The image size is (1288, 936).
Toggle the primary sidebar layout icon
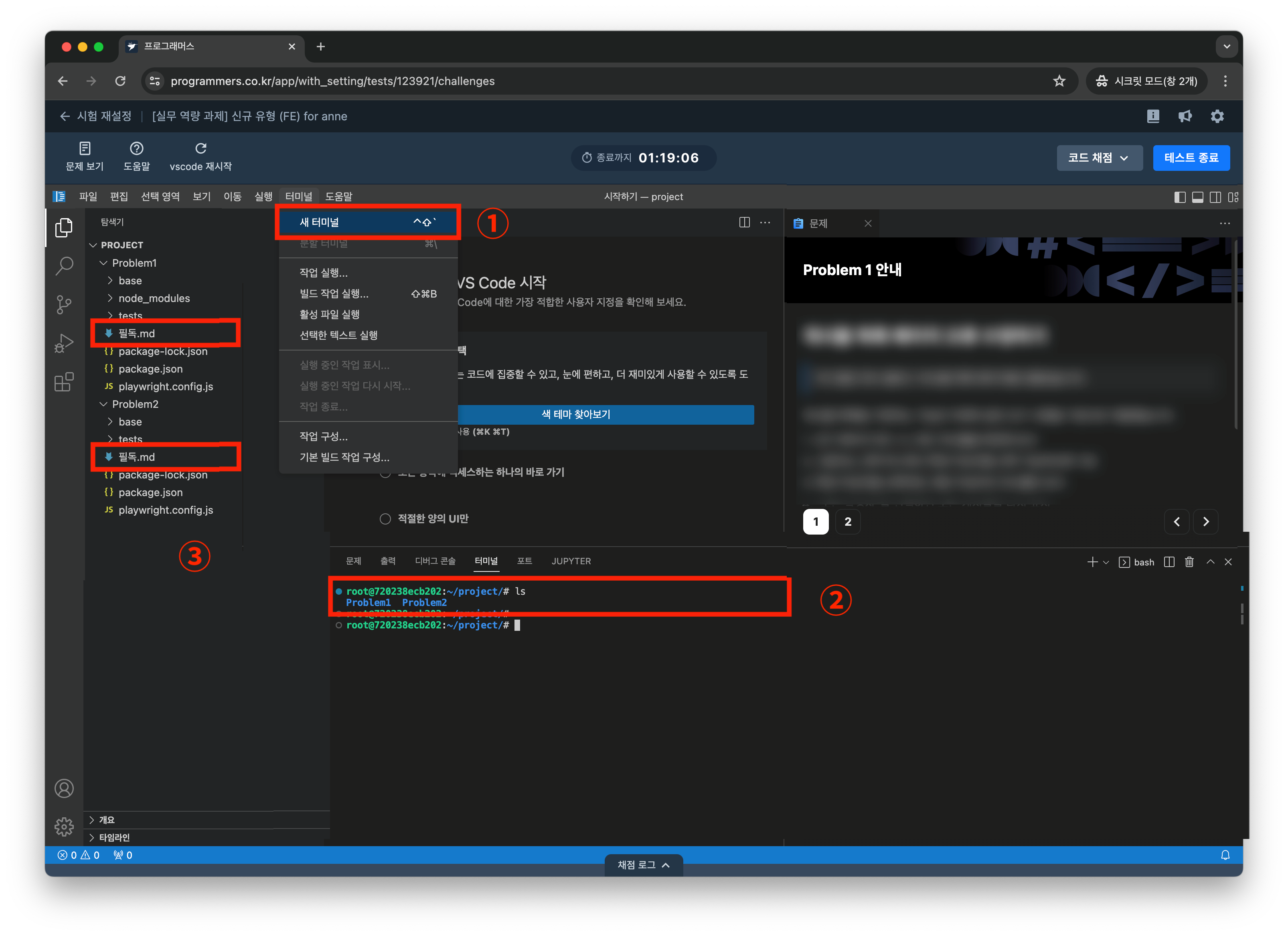(1180, 197)
